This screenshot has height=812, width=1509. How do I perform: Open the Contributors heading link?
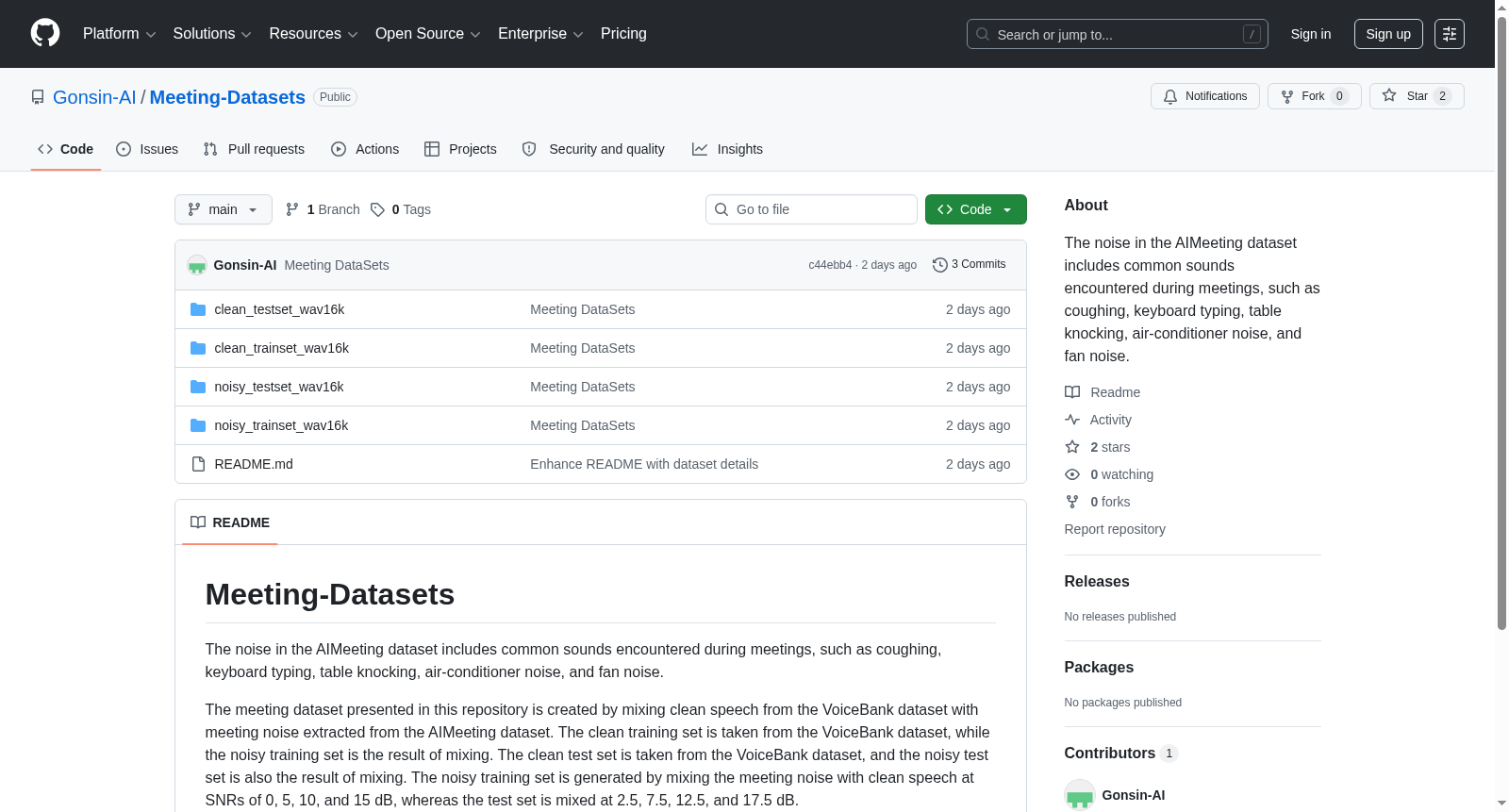1121,754
